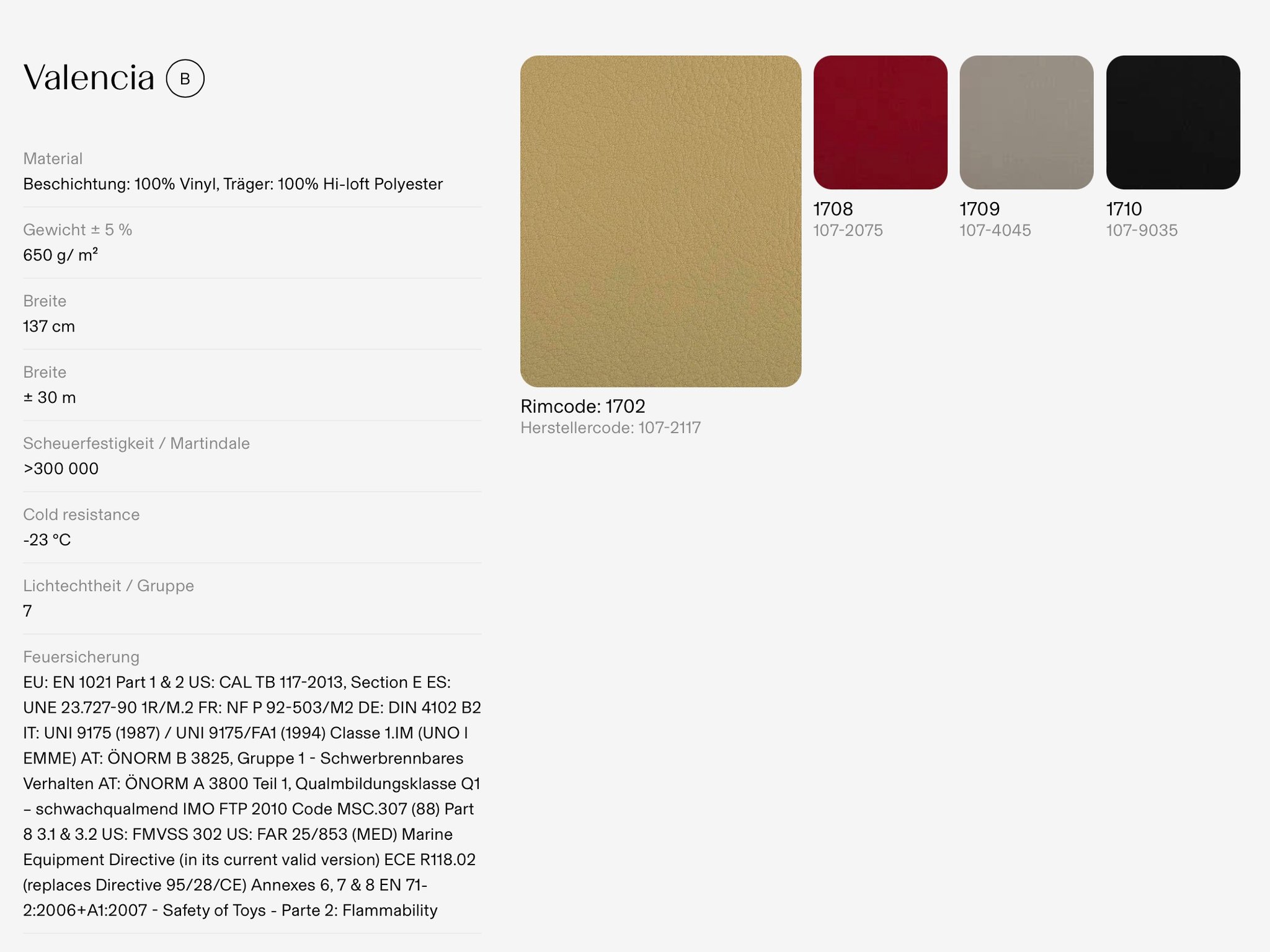Click manufacturer code 107-9035
The height and width of the screenshot is (952, 1270).
click(1142, 231)
